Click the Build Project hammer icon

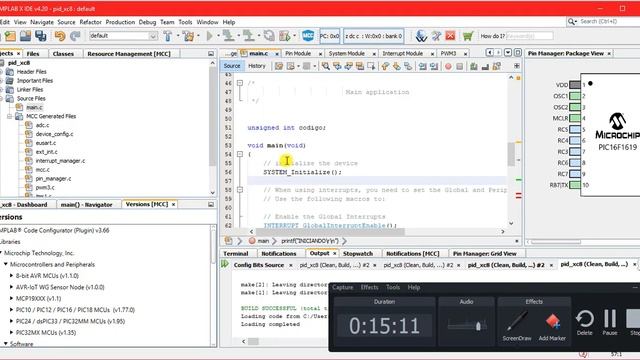(168, 36)
